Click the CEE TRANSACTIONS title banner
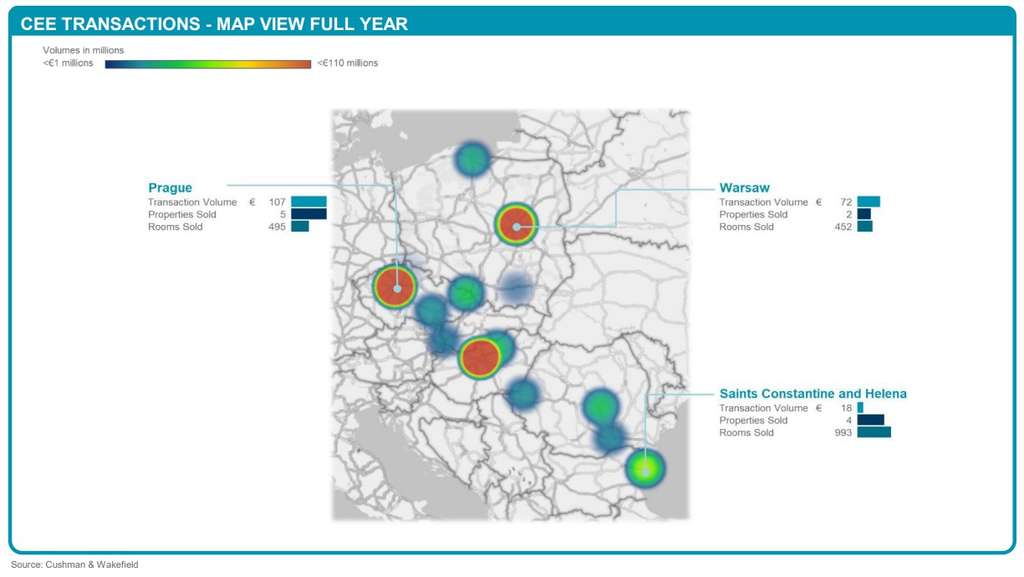1024x577 pixels. [x=216, y=22]
